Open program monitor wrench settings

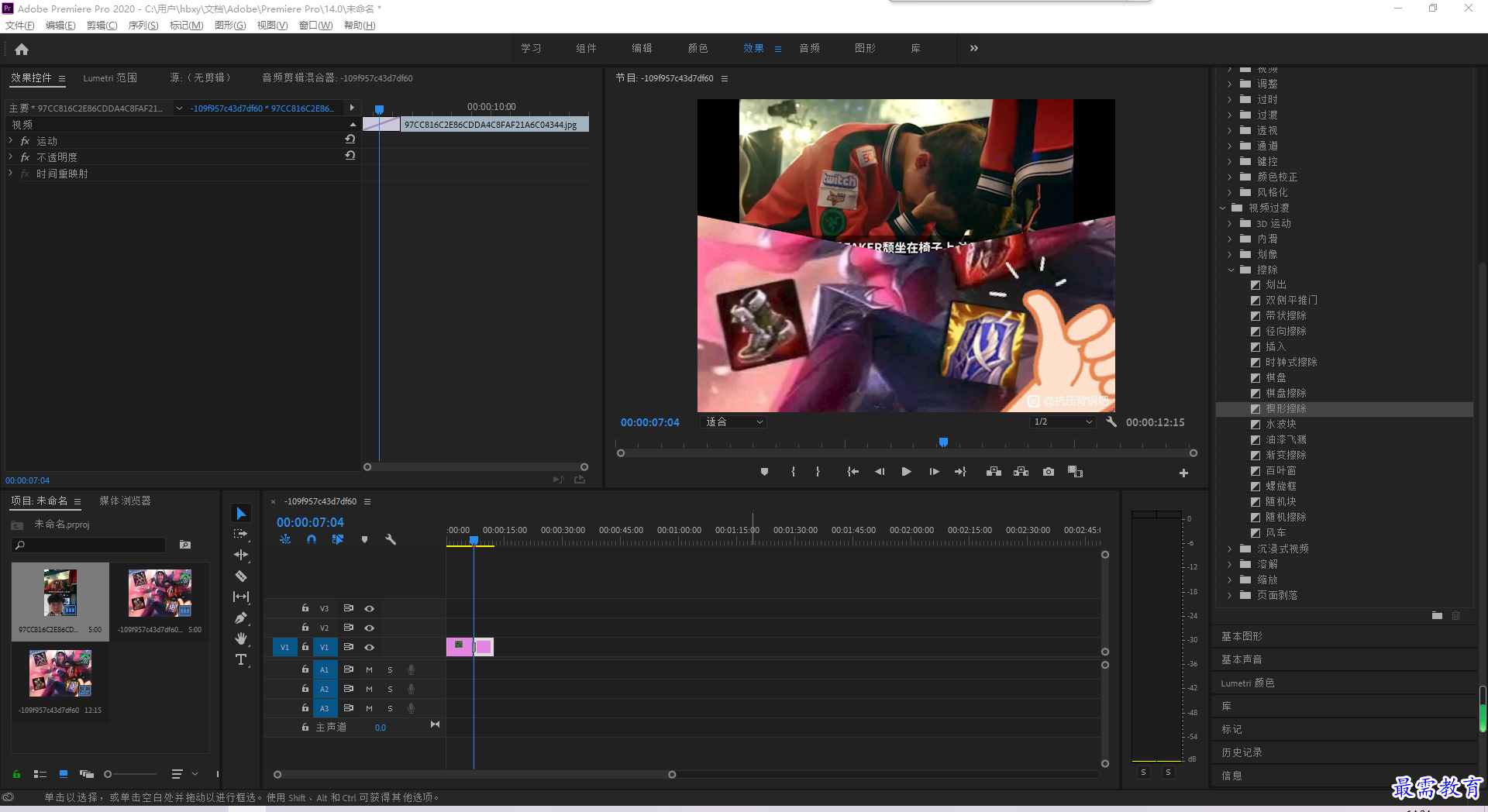1111,421
